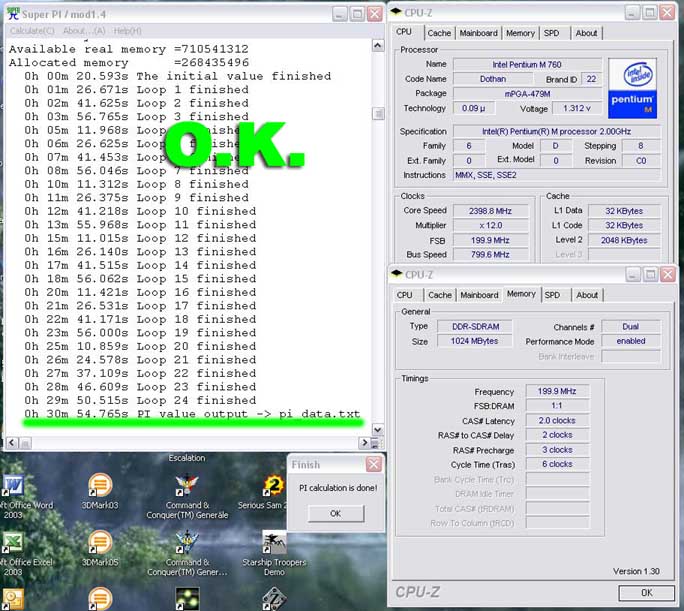This screenshot has width=684, height=611.
Task: Click the Specification field Pentium(R) M processor 2.00GHz
Action: 557,131
